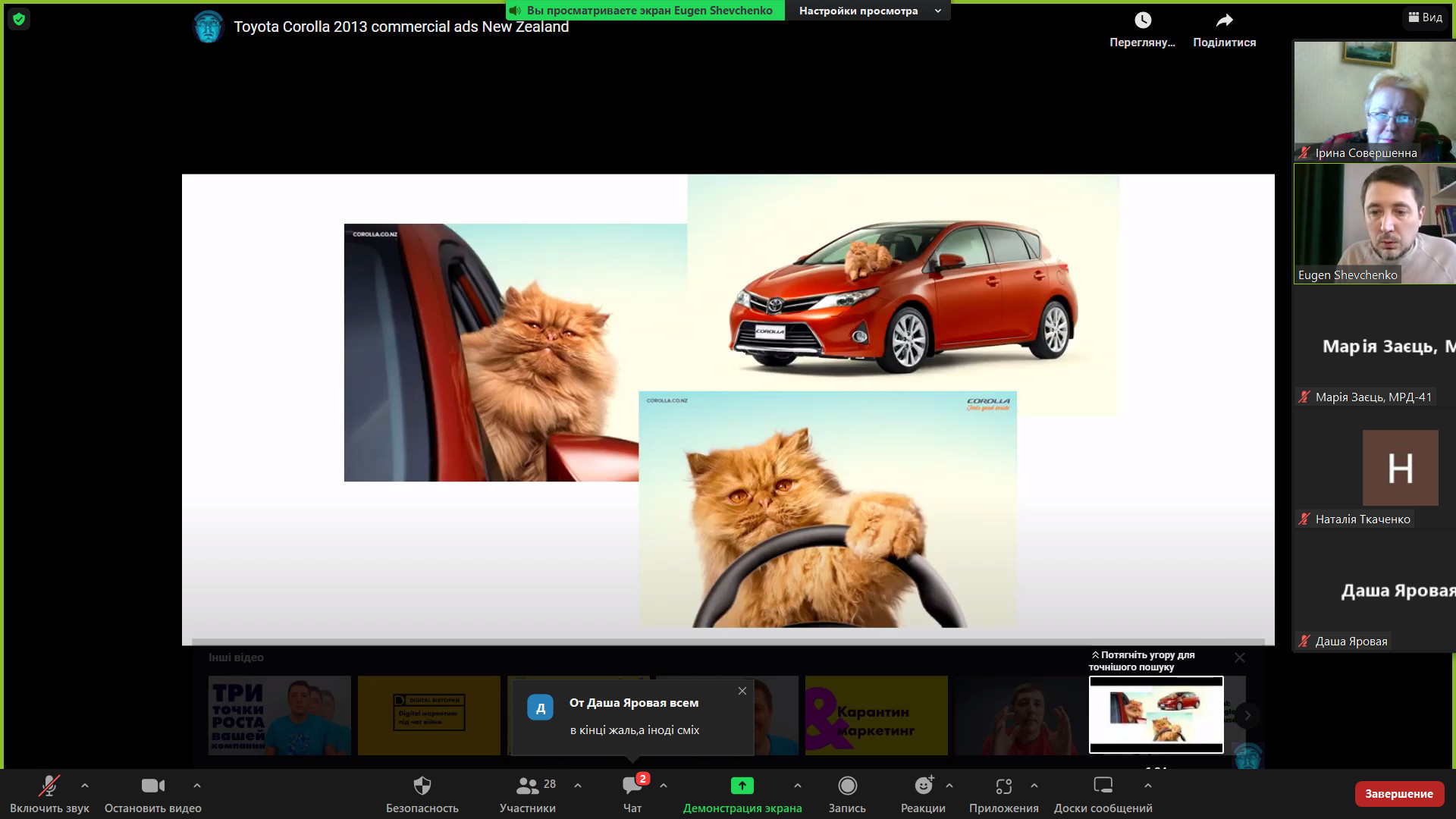The width and height of the screenshot is (1456, 819).
Task: Open Настройки просмотра view options dropdown
Action: coord(869,11)
